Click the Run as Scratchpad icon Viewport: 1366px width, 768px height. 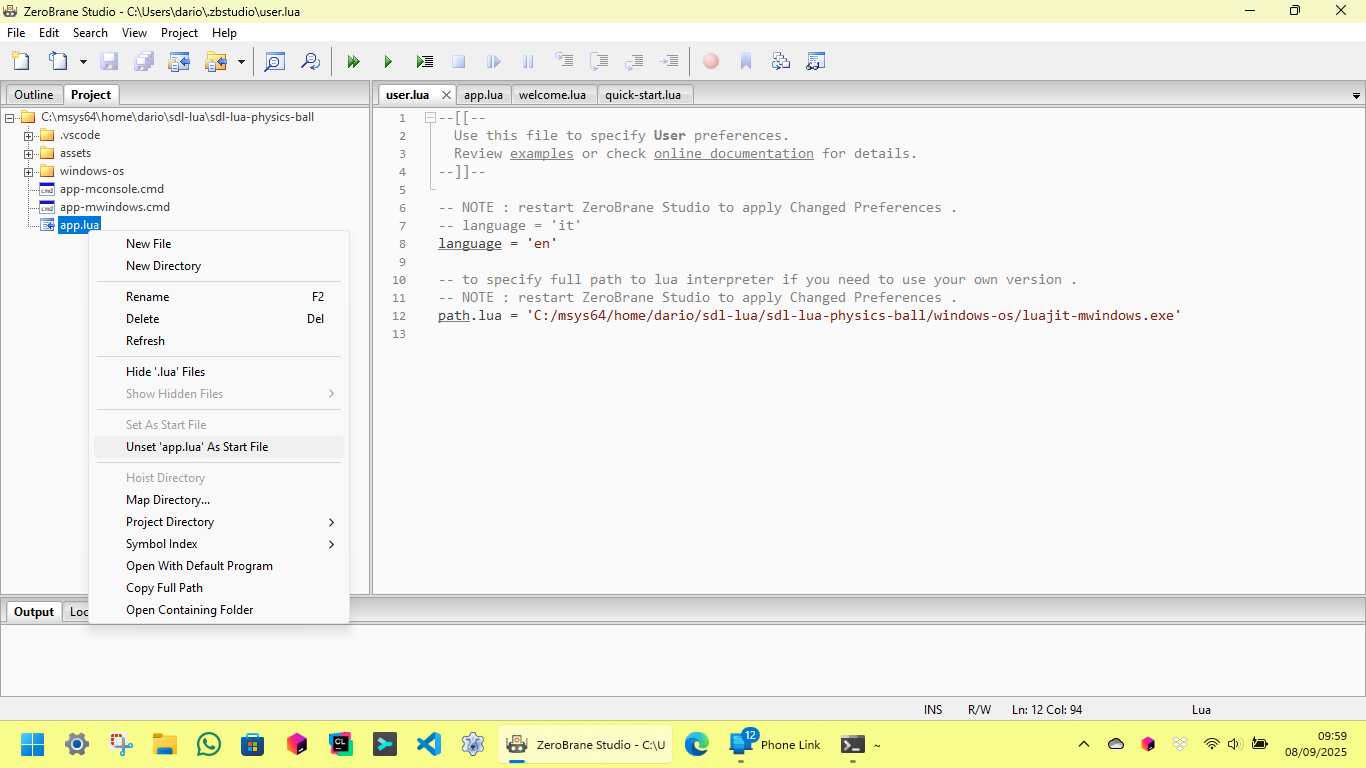424,61
